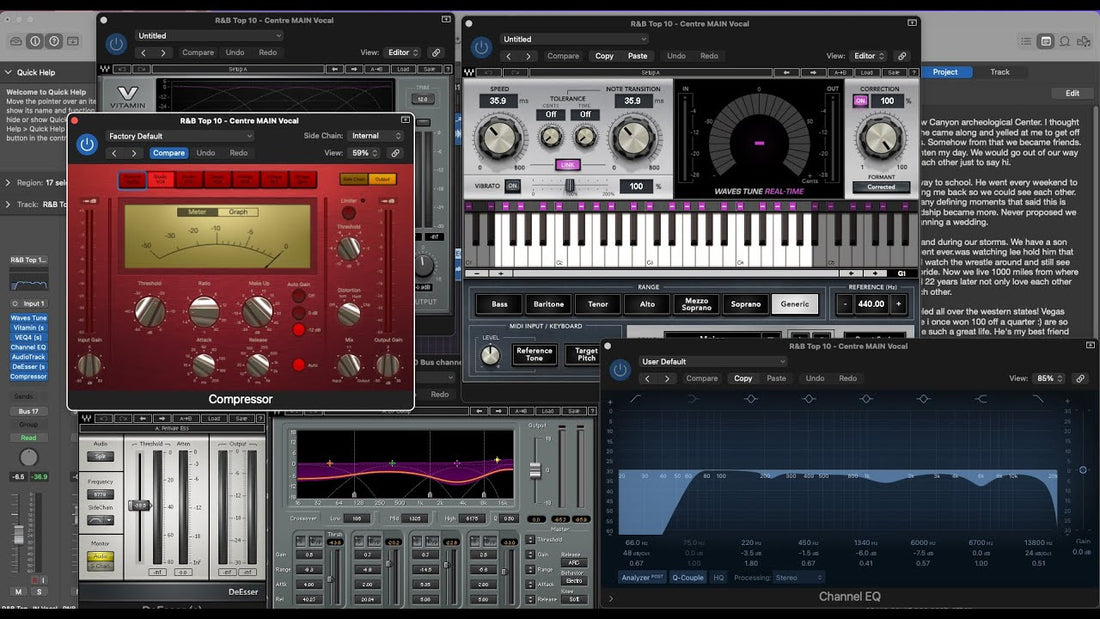Toggle Vibrato ON in Waves Tune Real-Time
This screenshot has height=619, width=1100.
pos(512,184)
